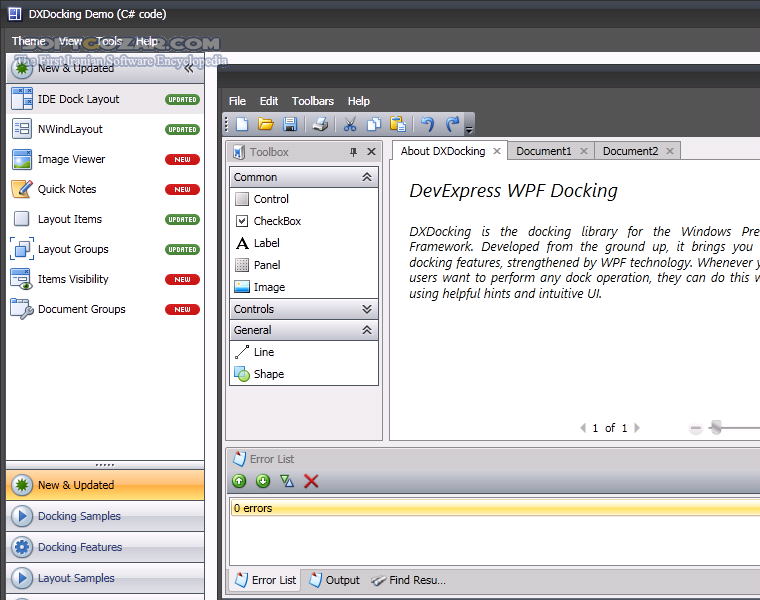Click the Copy toolbar icon
The width and height of the screenshot is (760, 600).
tap(374, 125)
